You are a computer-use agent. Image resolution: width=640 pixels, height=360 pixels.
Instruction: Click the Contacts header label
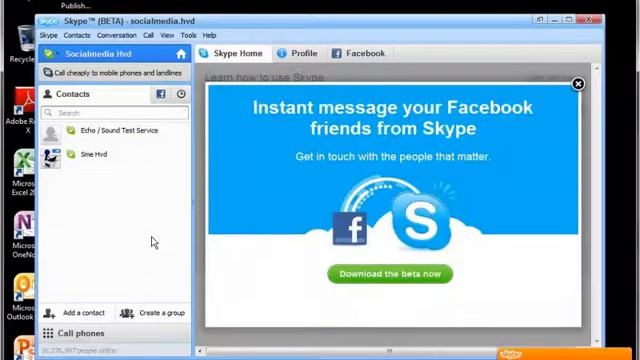73,94
